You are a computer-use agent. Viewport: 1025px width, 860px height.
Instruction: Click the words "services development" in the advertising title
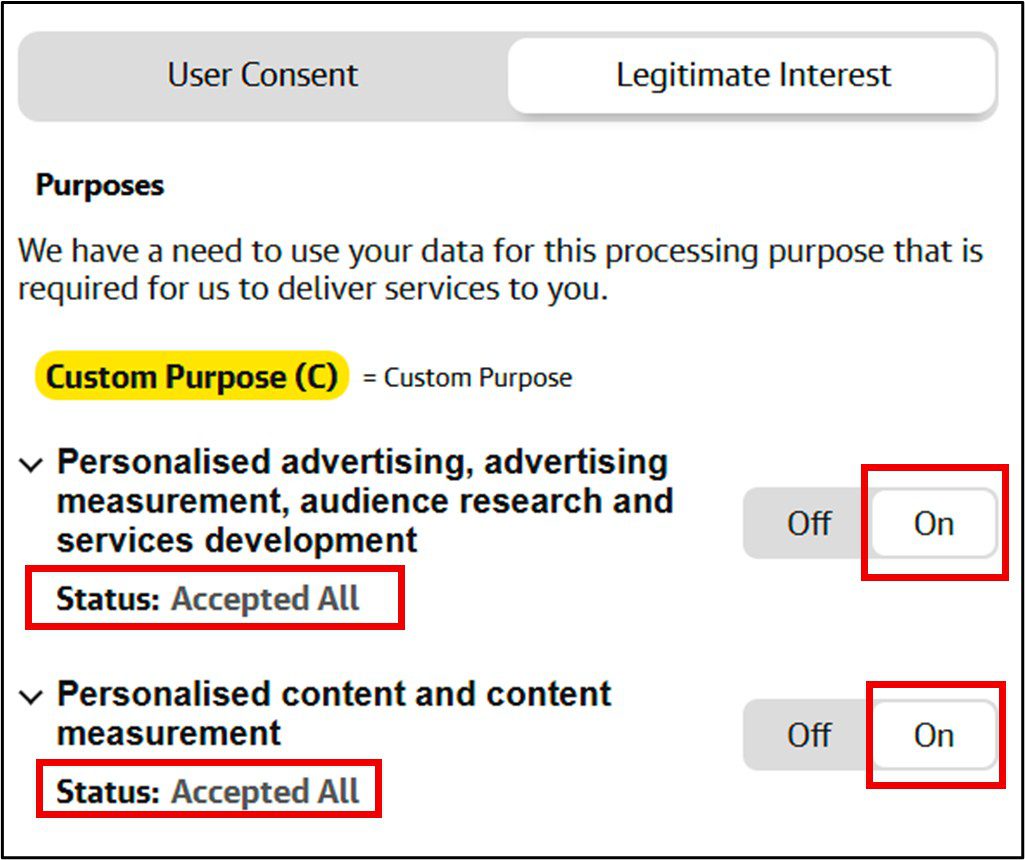(237, 540)
